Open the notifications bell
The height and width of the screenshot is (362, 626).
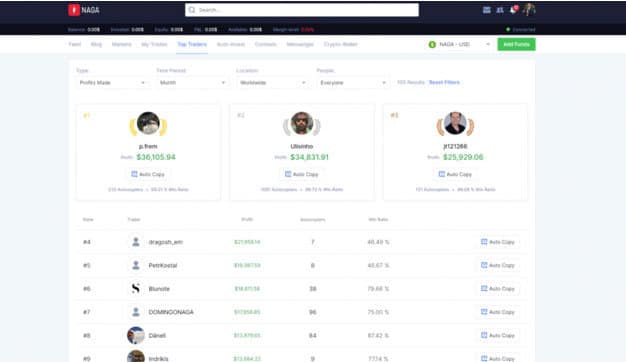[x=513, y=10]
